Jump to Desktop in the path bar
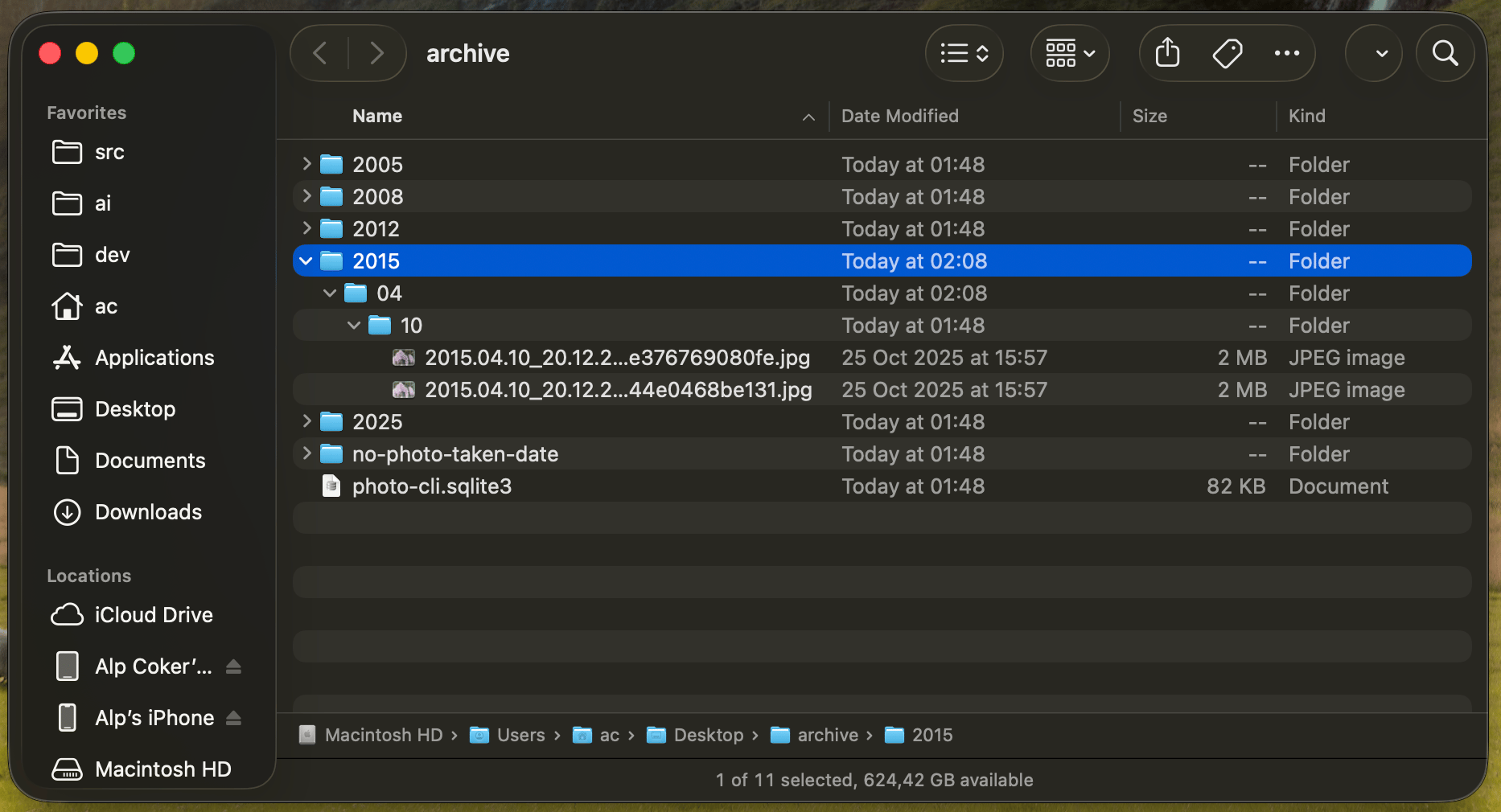1501x812 pixels. tap(696, 735)
